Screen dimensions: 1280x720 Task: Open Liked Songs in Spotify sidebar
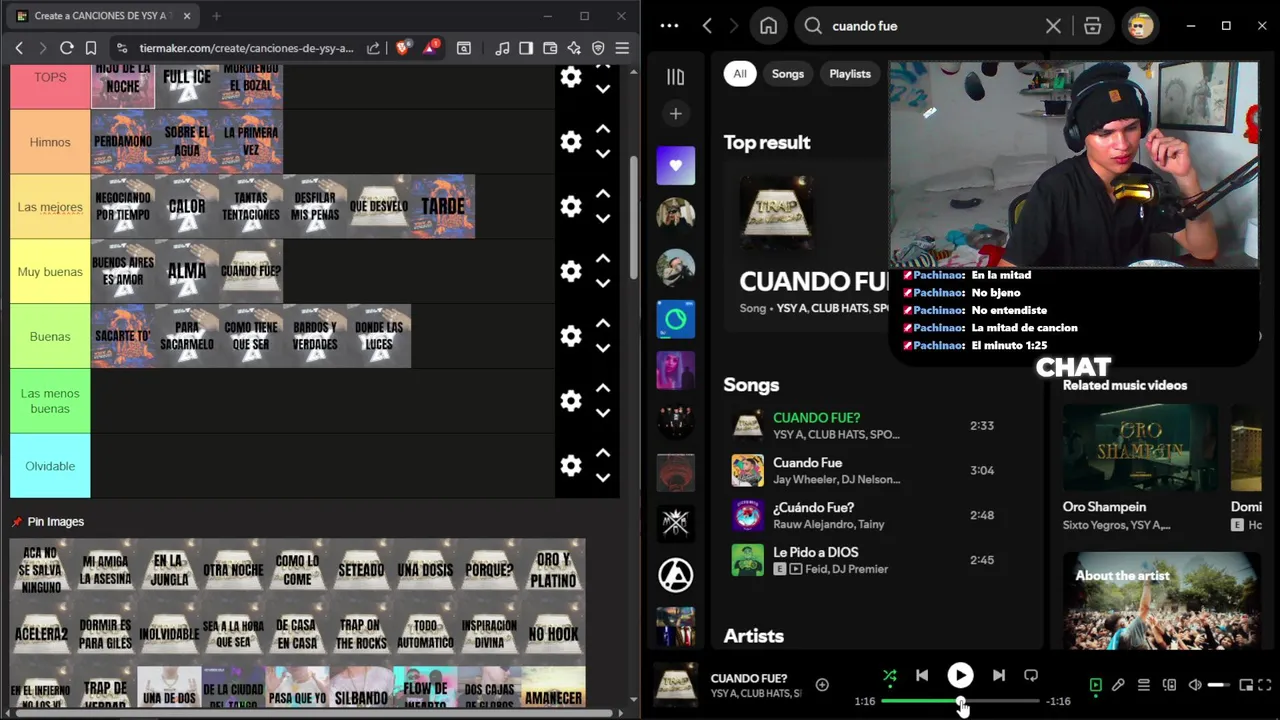pyautogui.click(x=675, y=165)
